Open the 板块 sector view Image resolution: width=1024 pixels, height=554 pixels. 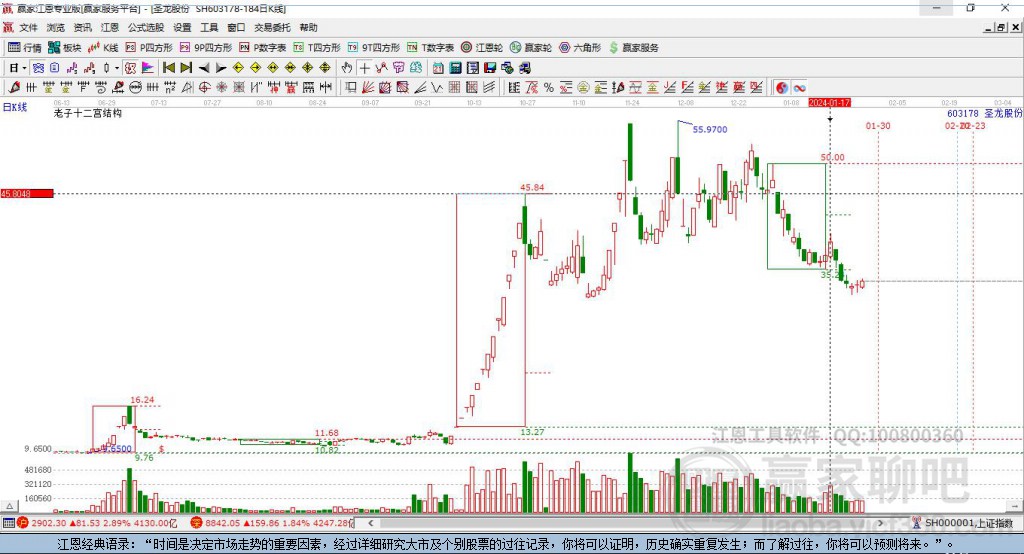coord(64,48)
